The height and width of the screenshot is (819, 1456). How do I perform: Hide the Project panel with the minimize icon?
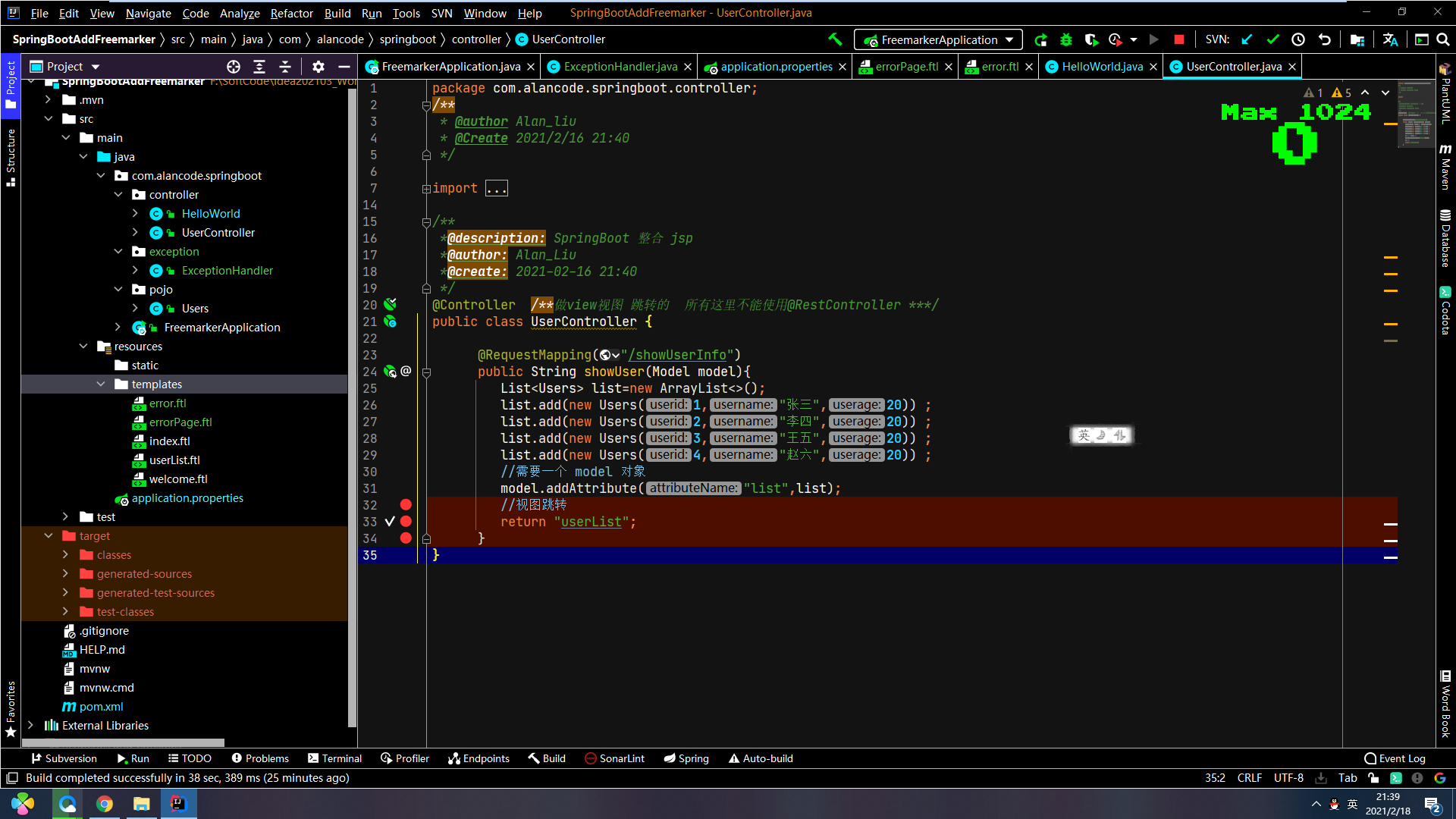[344, 67]
